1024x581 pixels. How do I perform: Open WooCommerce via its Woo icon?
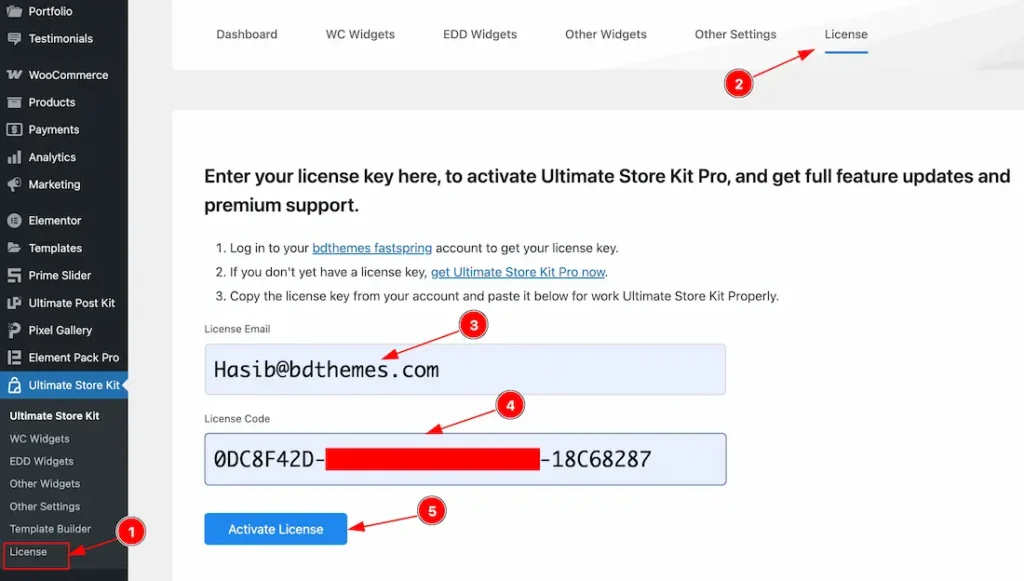click(14, 75)
